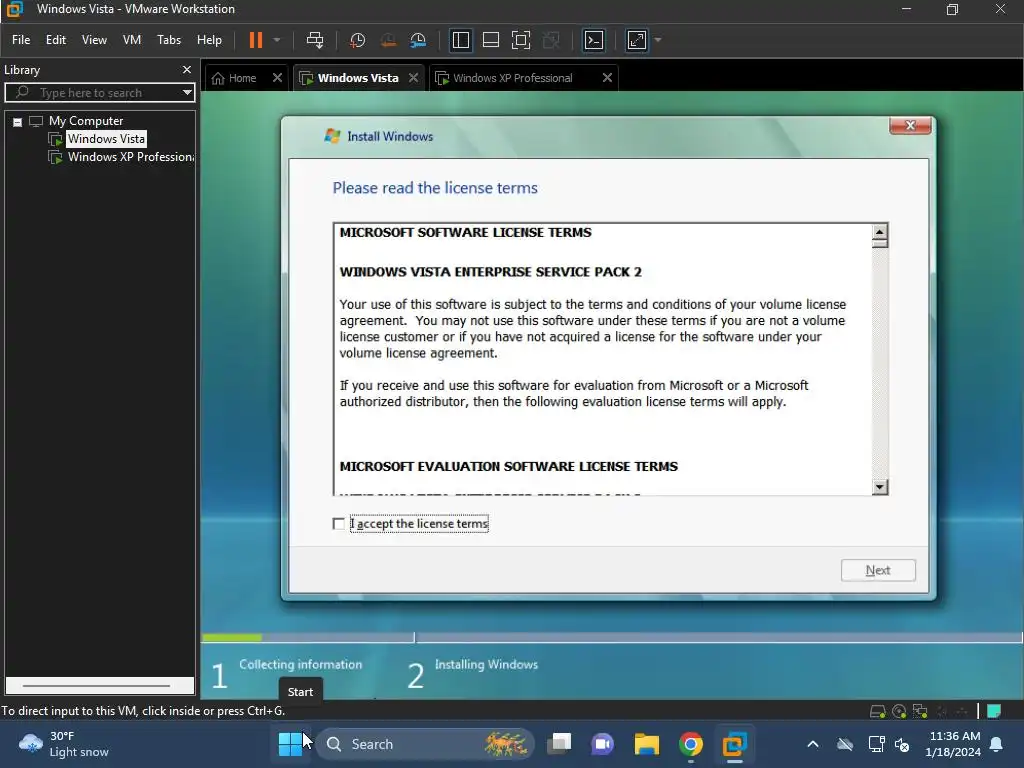The height and width of the screenshot is (768, 1024).
Task: Click the network adapter status icon
Action: 920,711
